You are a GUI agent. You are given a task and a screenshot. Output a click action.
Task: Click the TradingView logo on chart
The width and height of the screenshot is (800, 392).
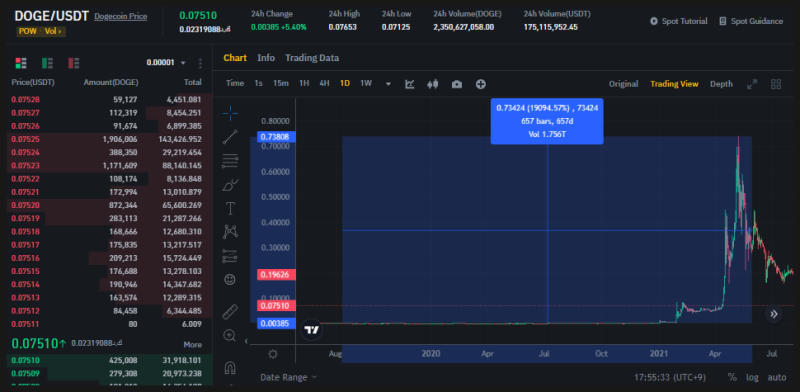pyautogui.click(x=311, y=330)
